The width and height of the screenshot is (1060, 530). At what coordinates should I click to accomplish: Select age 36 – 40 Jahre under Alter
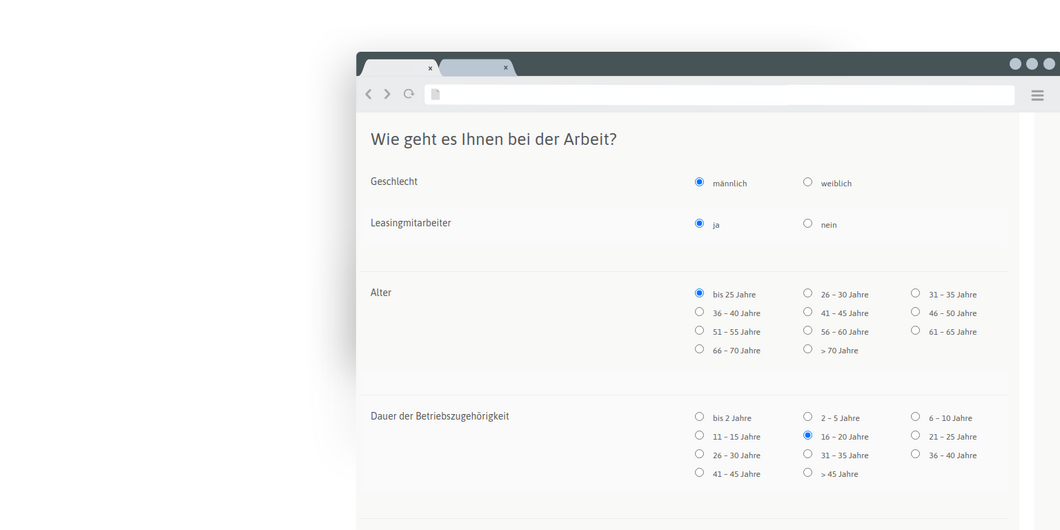699,312
